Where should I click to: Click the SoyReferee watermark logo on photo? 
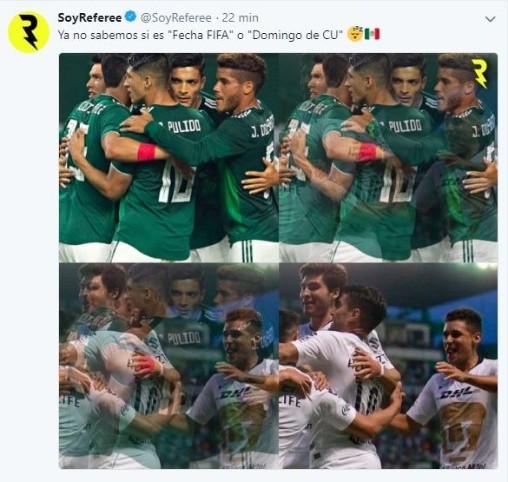tap(479, 74)
